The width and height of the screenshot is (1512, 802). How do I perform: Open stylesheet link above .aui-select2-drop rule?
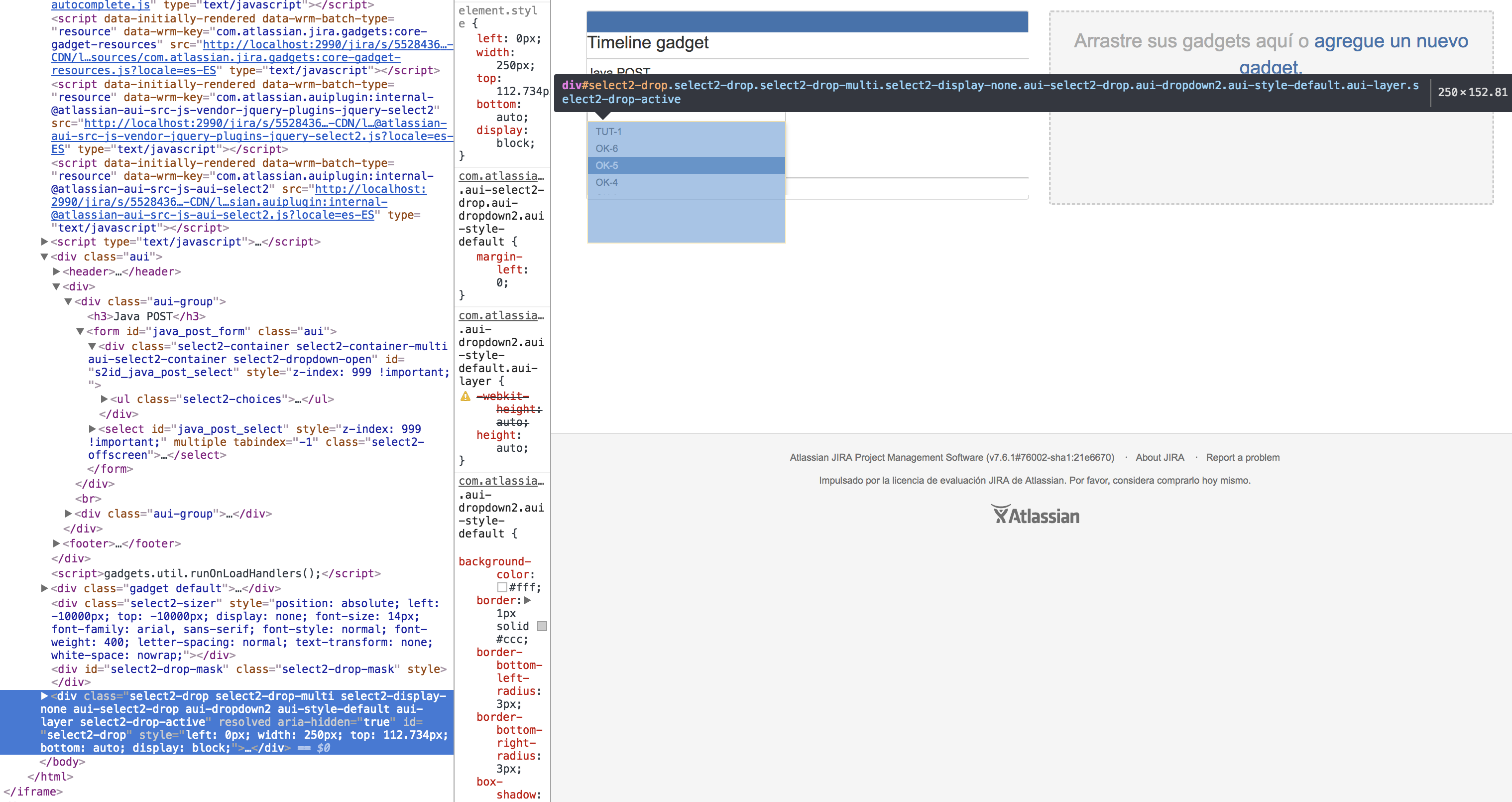click(501, 175)
